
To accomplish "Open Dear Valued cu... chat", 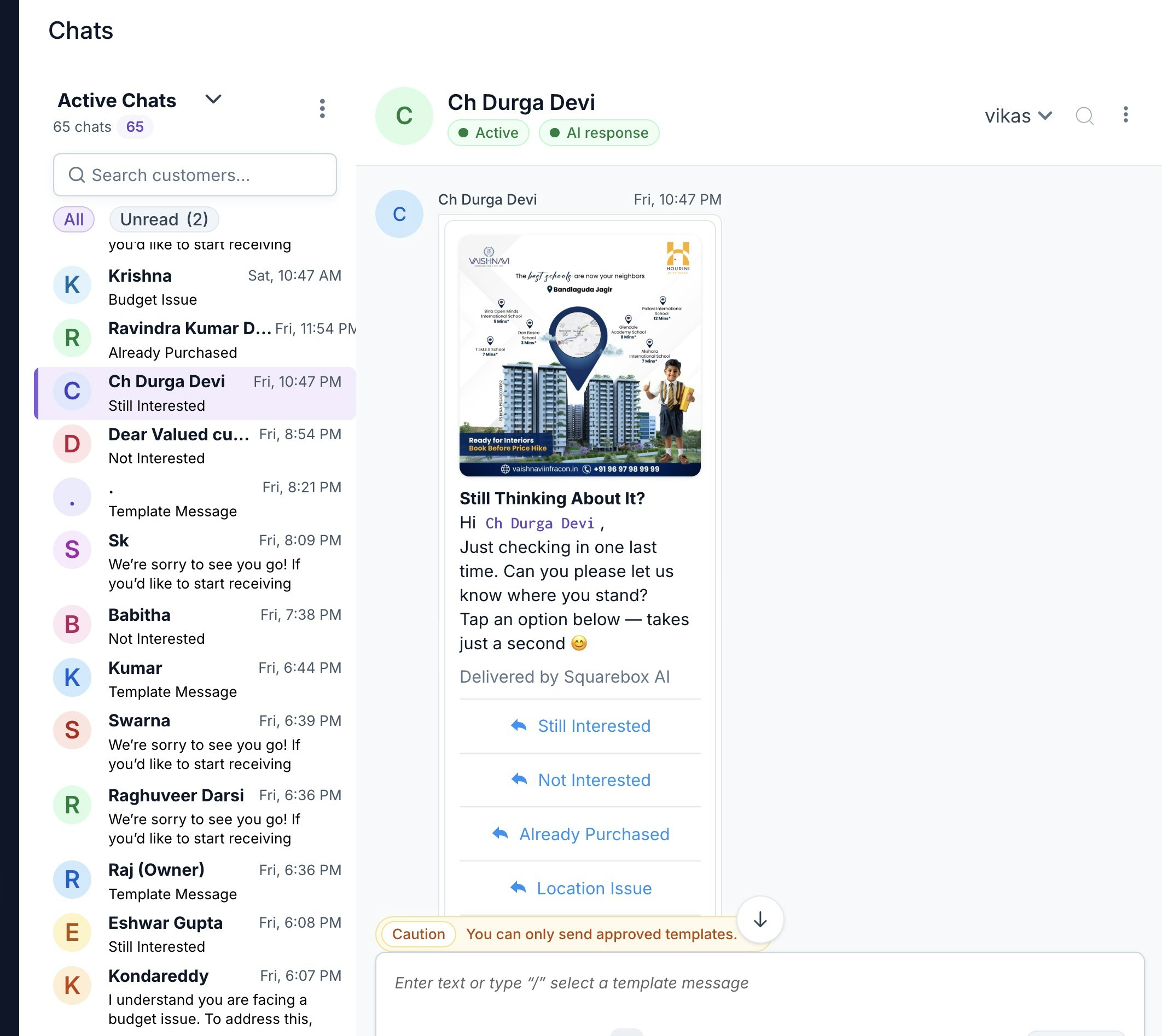I will 196,446.
